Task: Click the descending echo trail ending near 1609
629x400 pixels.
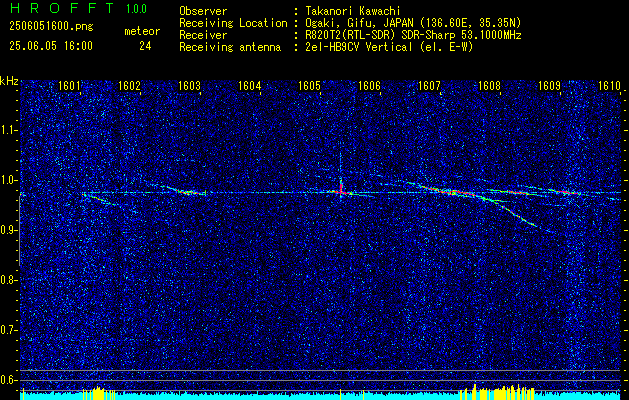Action: point(517,213)
